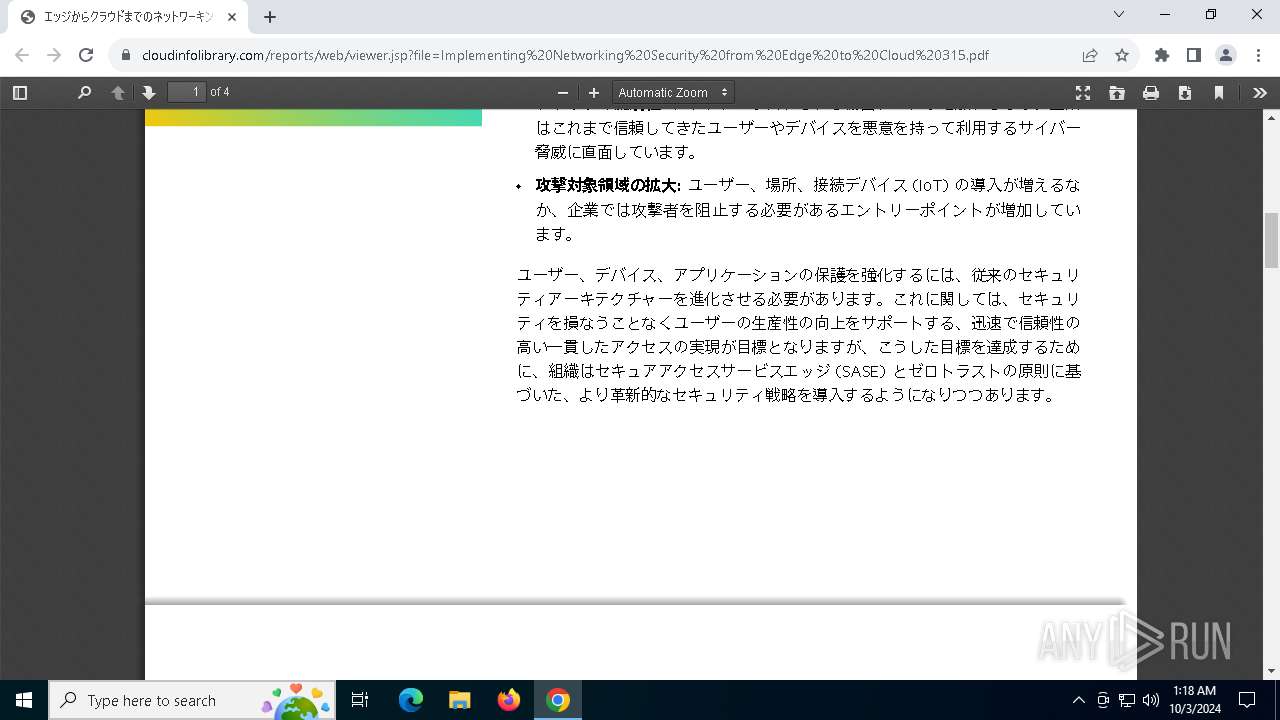The height and width of the screenshot is (720, 1280).
Task: Click bold heading 攻撃対象領域の拡大
Action: coord(608,185)
